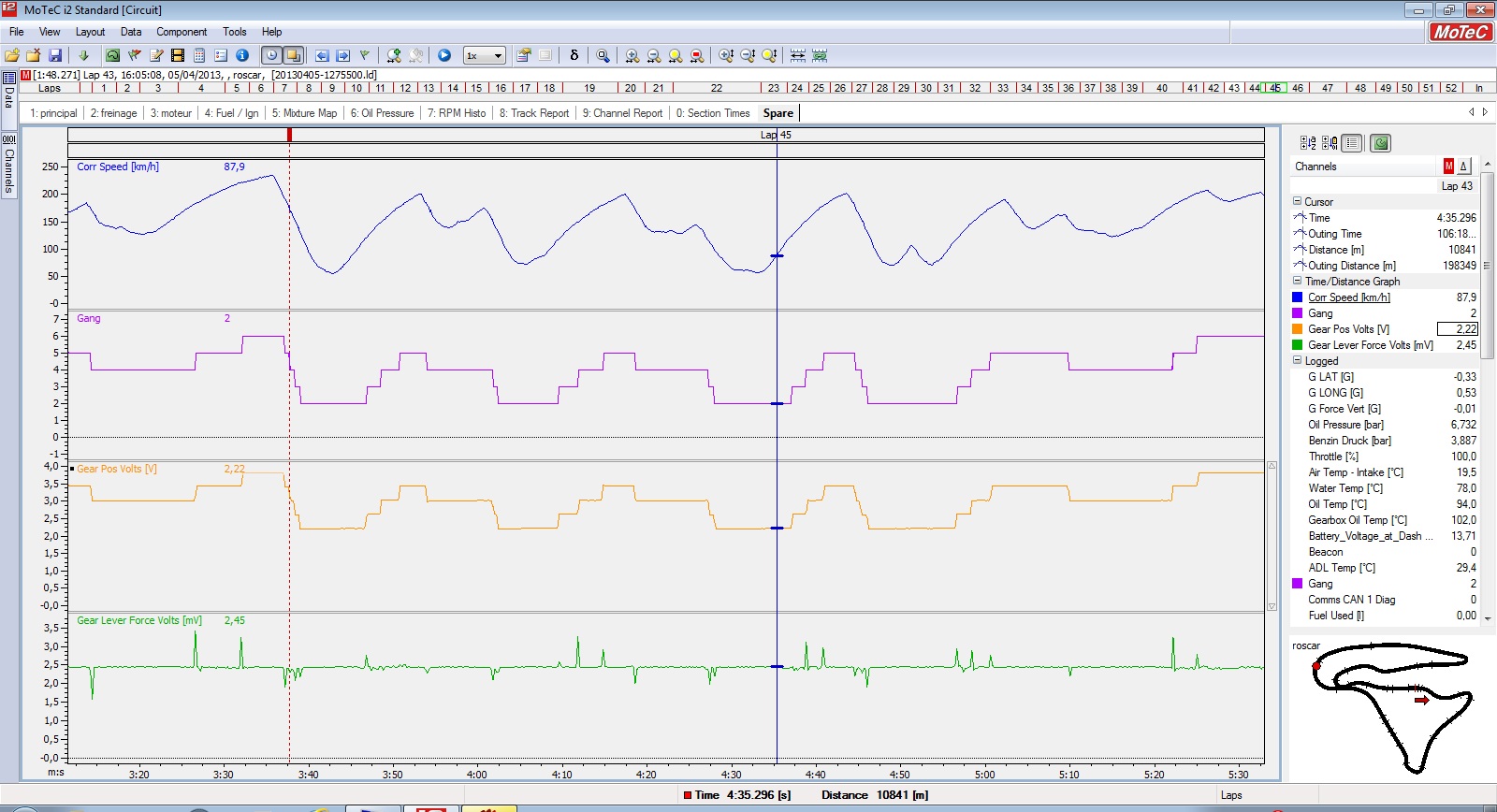Click the vertical zoom-out magnifier icon

click(748, 55)
